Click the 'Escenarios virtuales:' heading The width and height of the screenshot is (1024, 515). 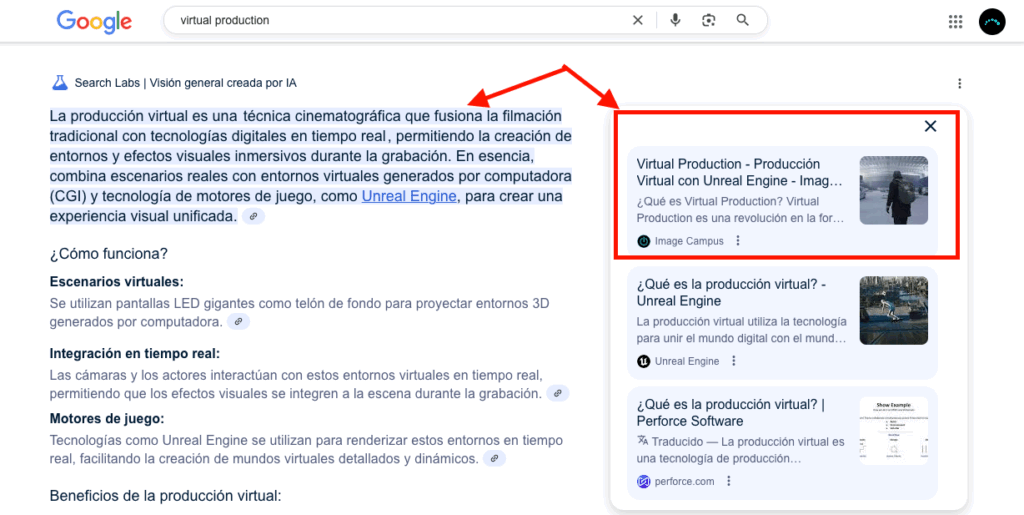tap(117, 282)
